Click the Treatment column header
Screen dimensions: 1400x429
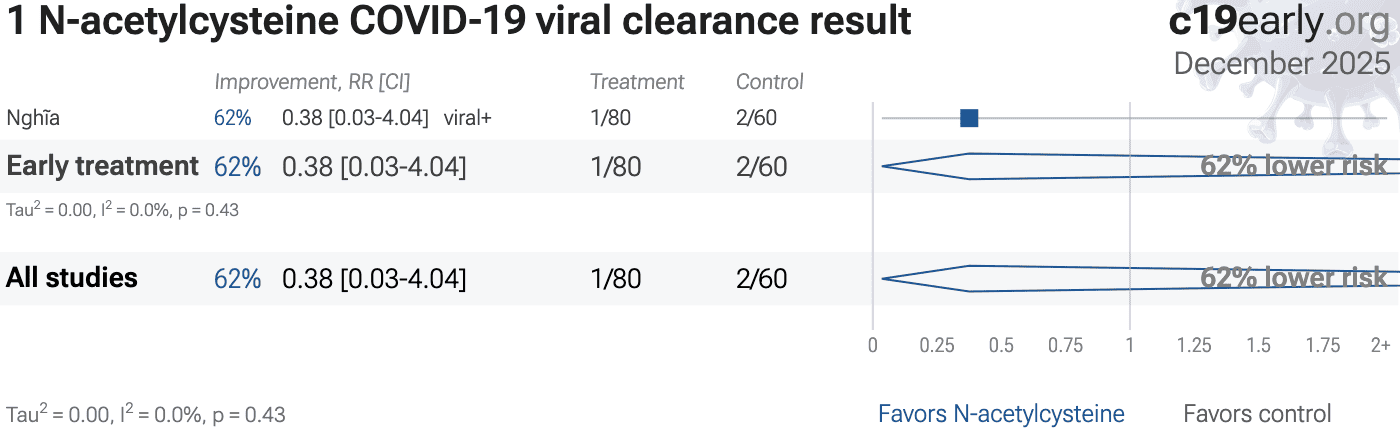[637, 82]
